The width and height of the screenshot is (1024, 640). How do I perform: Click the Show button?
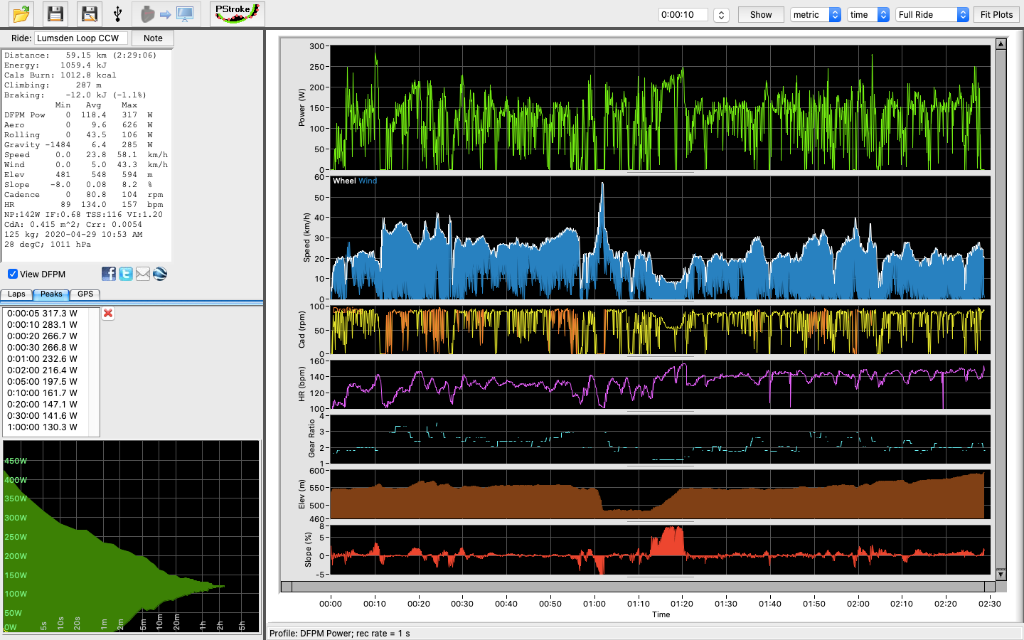pos(762,14)
